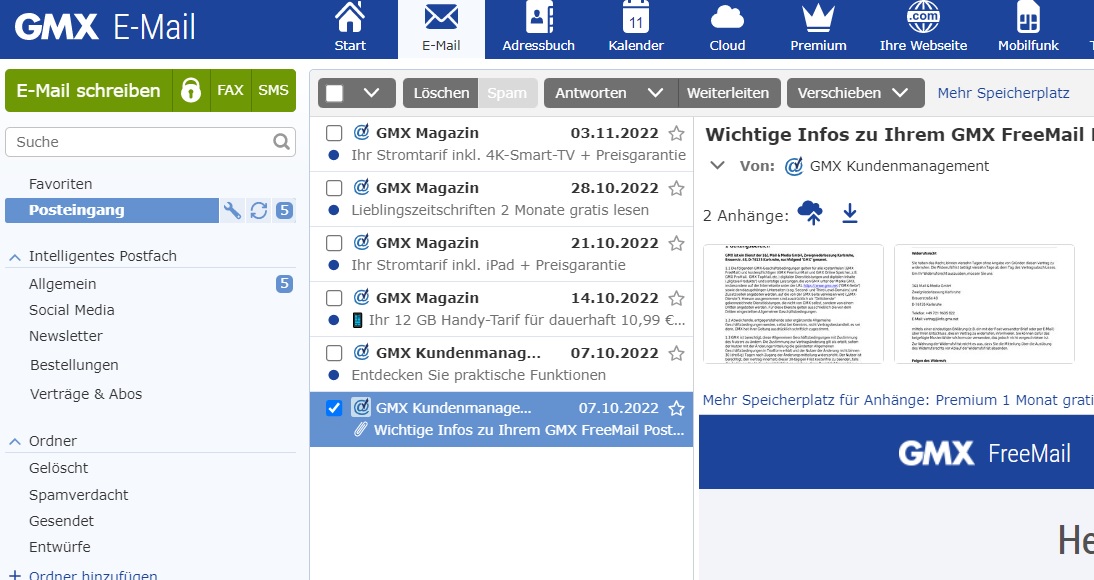
Task: Open Newsletter mailbox
Action: pyautogui.click(x=66, y=336)
